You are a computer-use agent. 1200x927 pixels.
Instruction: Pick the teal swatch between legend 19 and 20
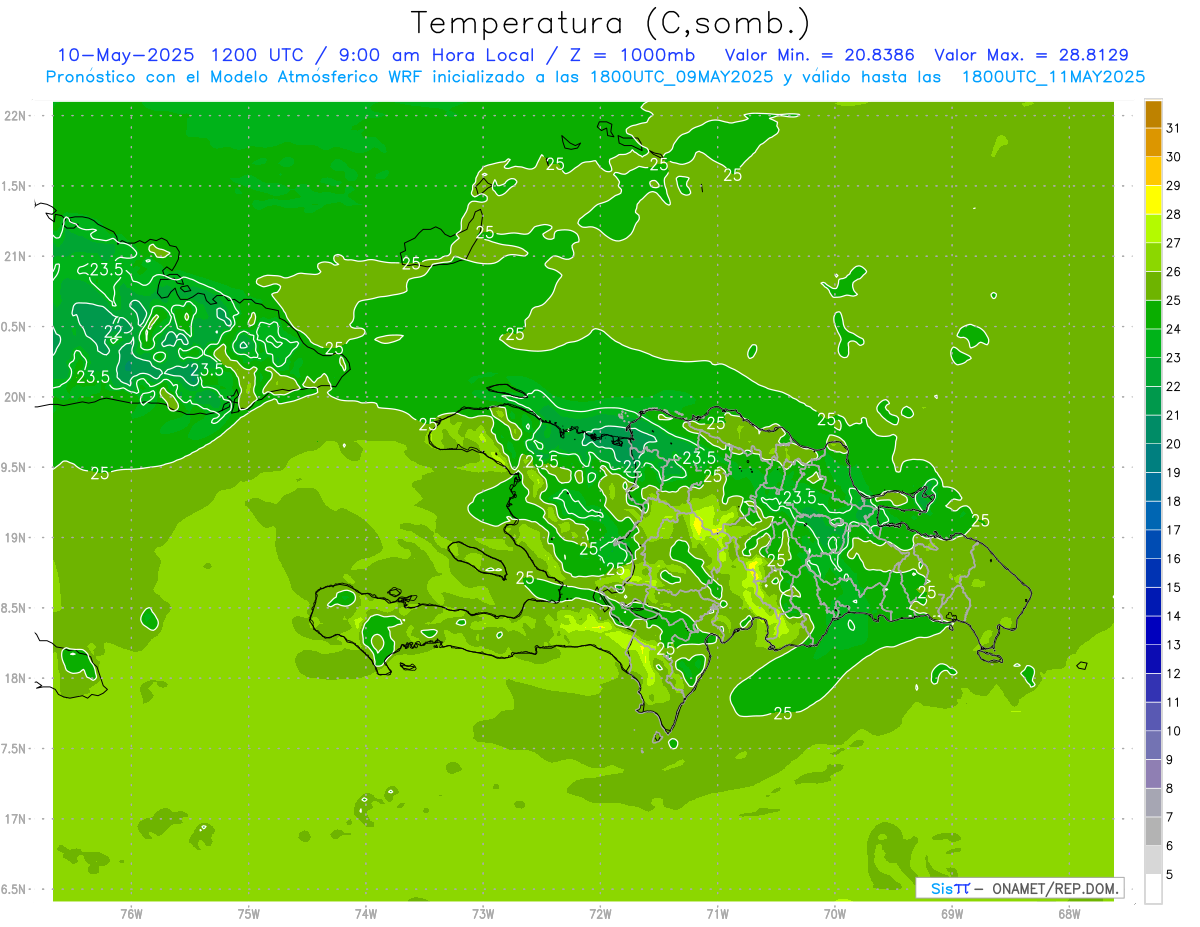click(1153, 458)
